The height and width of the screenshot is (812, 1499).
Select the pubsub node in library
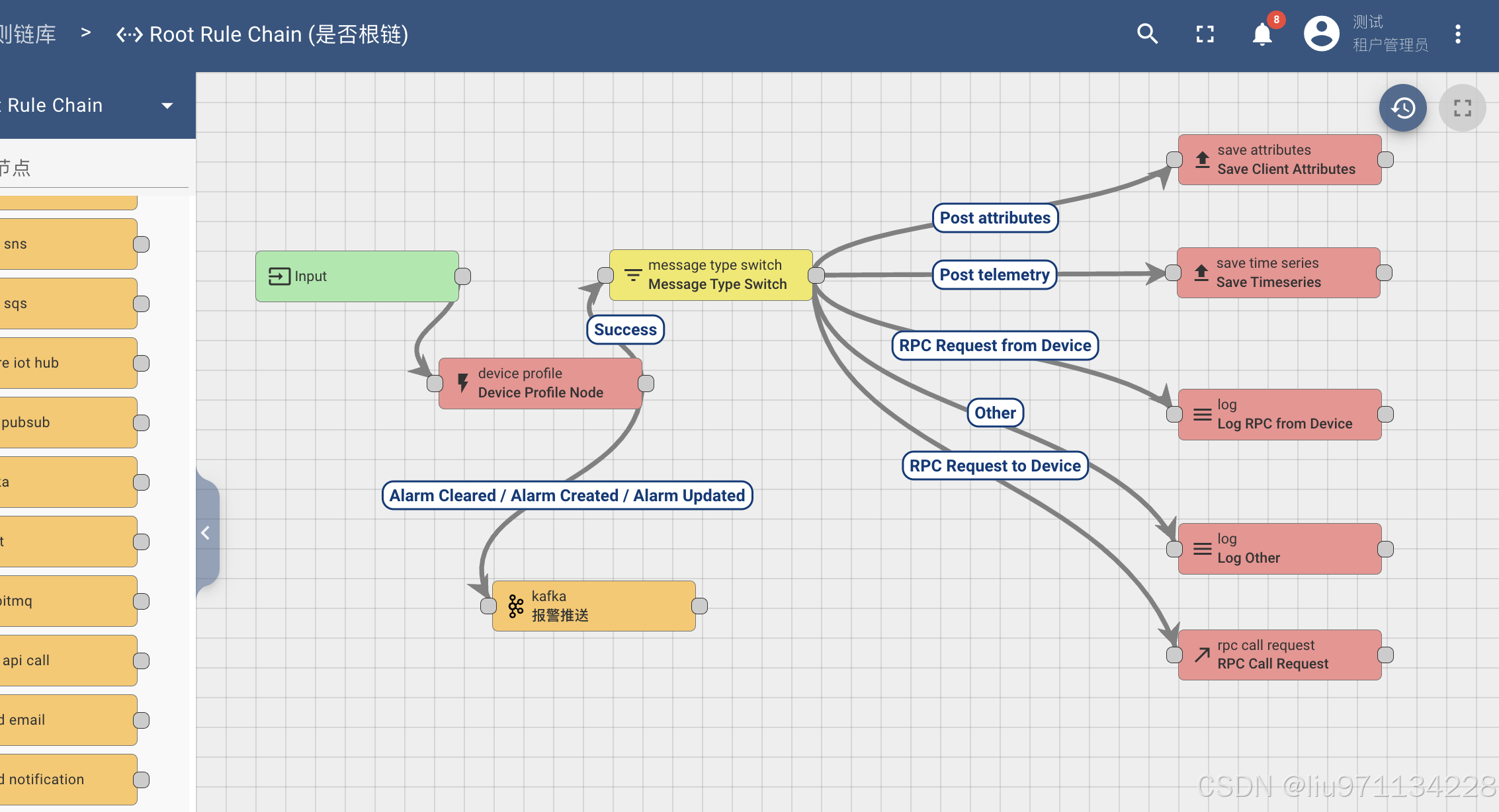(x=66, y=422)
